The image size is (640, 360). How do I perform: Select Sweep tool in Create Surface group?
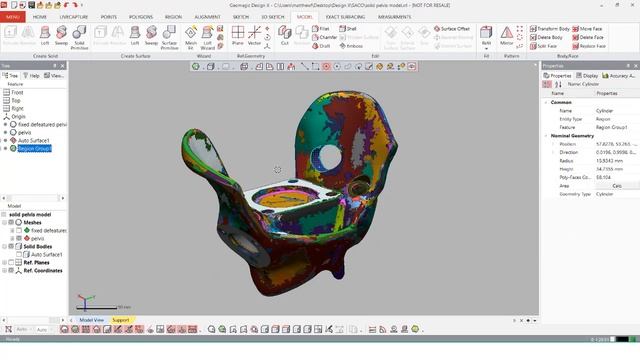[x=151, y=36]
